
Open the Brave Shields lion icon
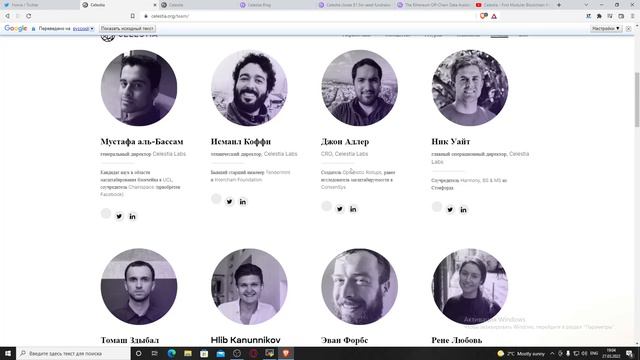(x=483, y=16)
